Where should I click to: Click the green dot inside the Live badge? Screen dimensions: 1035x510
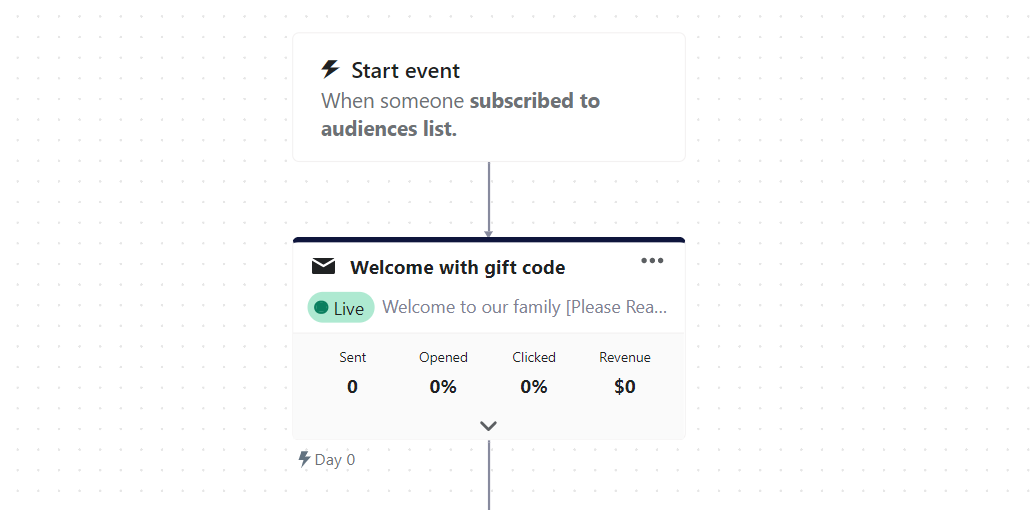[x=321, y=307]
